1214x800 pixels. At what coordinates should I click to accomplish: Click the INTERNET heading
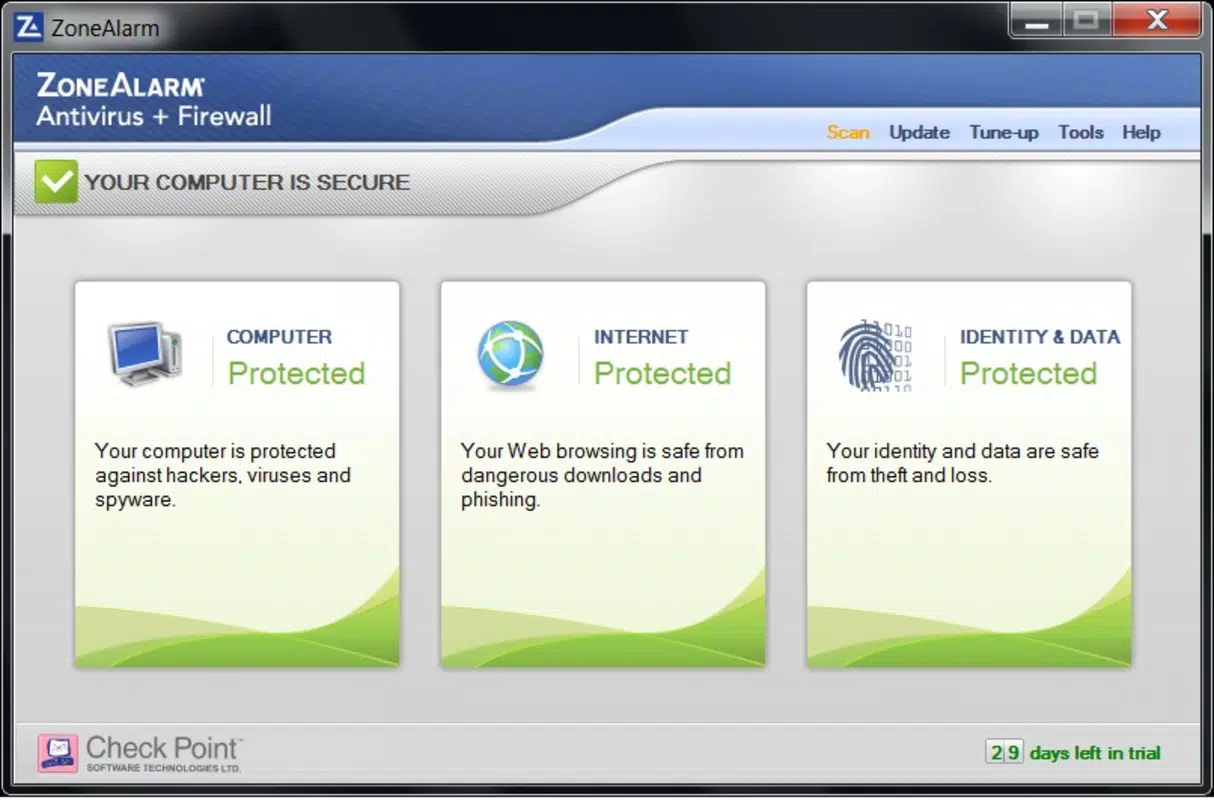[x=641, y=337]
